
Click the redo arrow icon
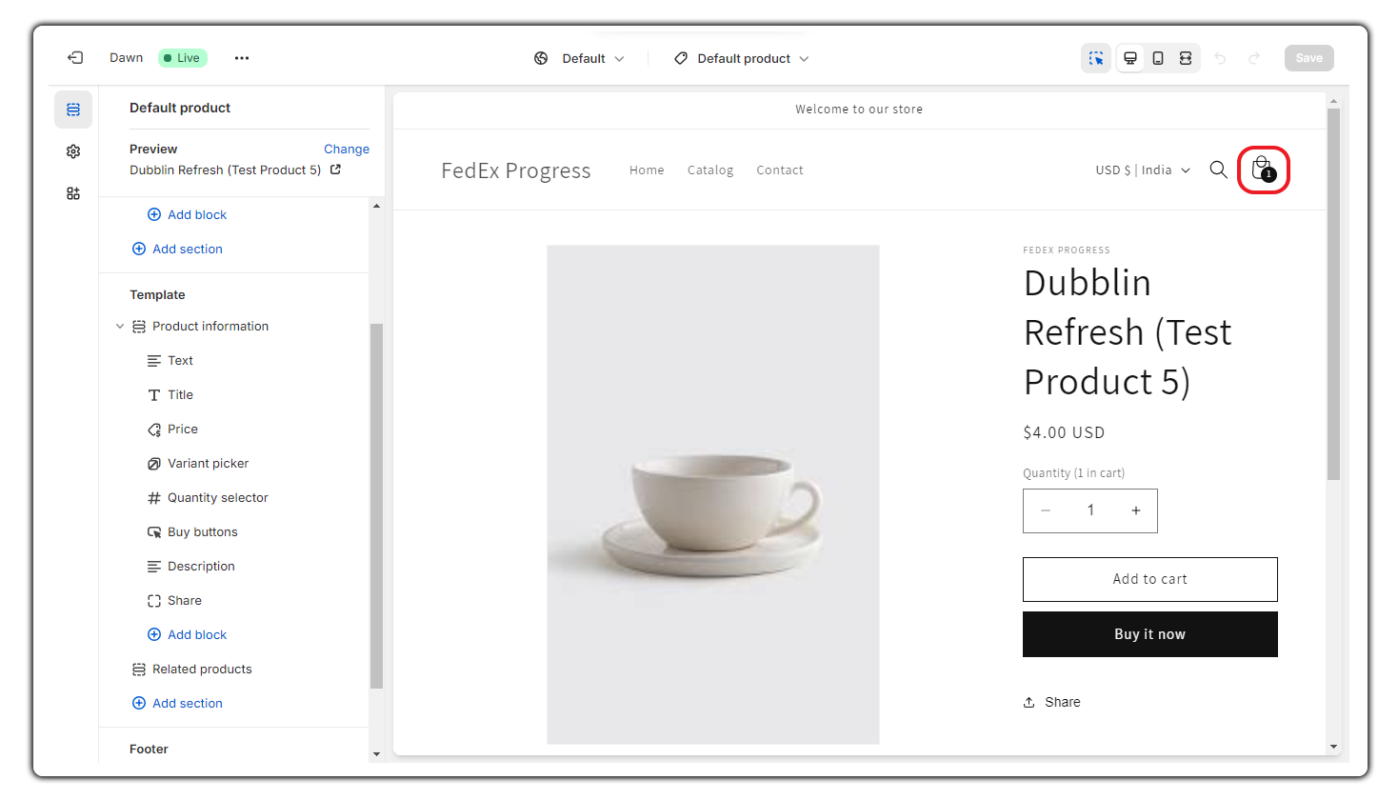pos(1254,58)
